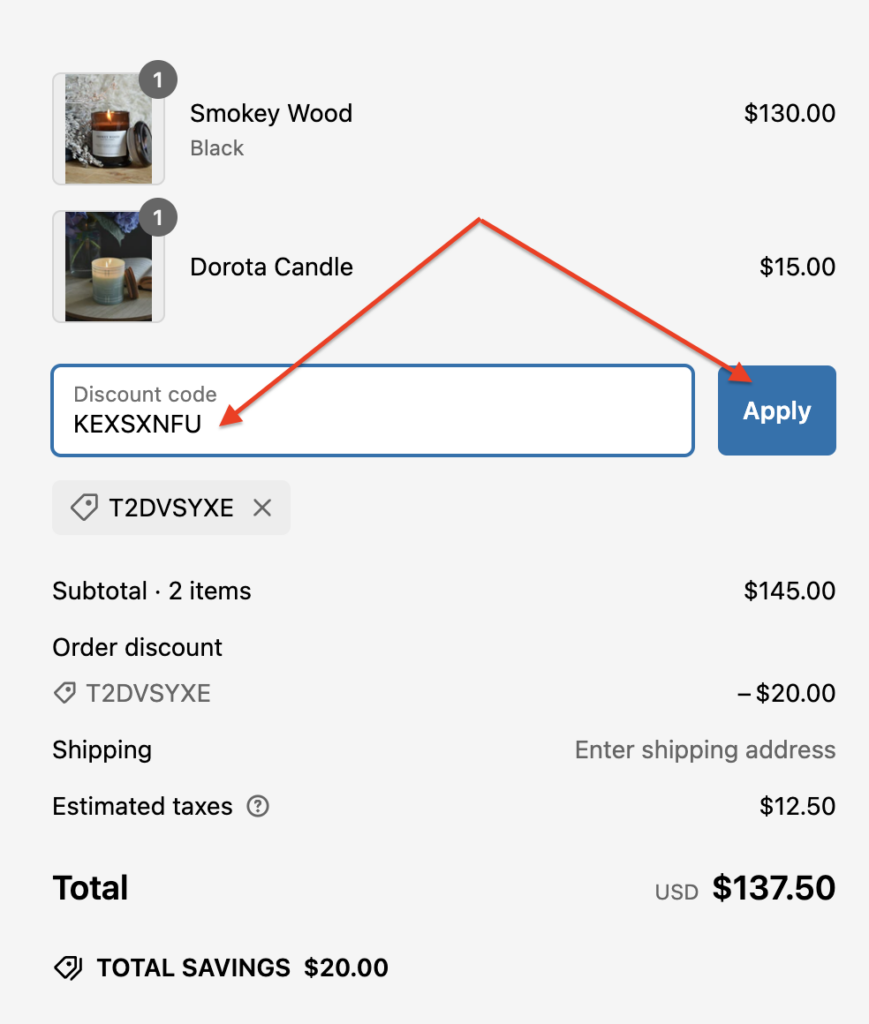
Task: Click the tag icon under Order discount
Action: [65, 693]
